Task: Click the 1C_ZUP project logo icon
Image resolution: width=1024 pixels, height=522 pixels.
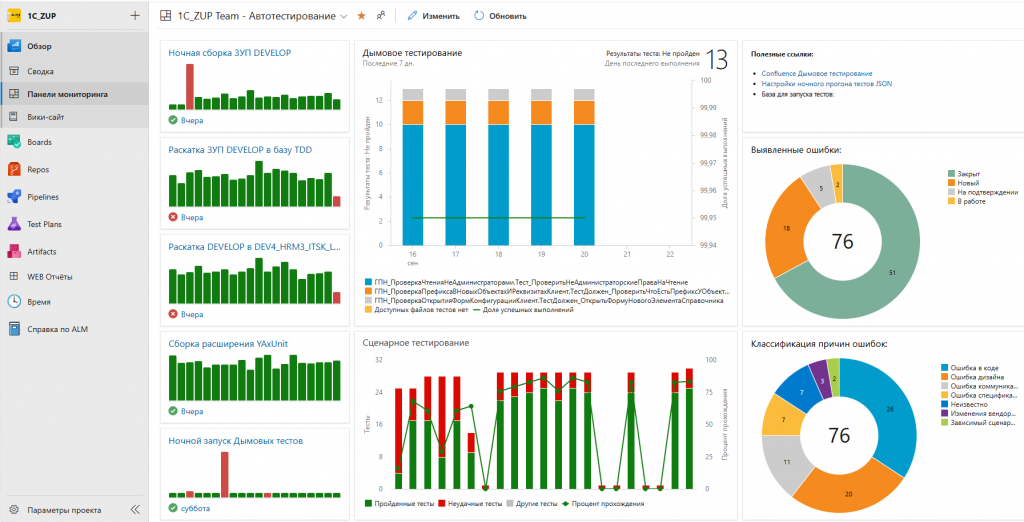Action: point(14,16)
